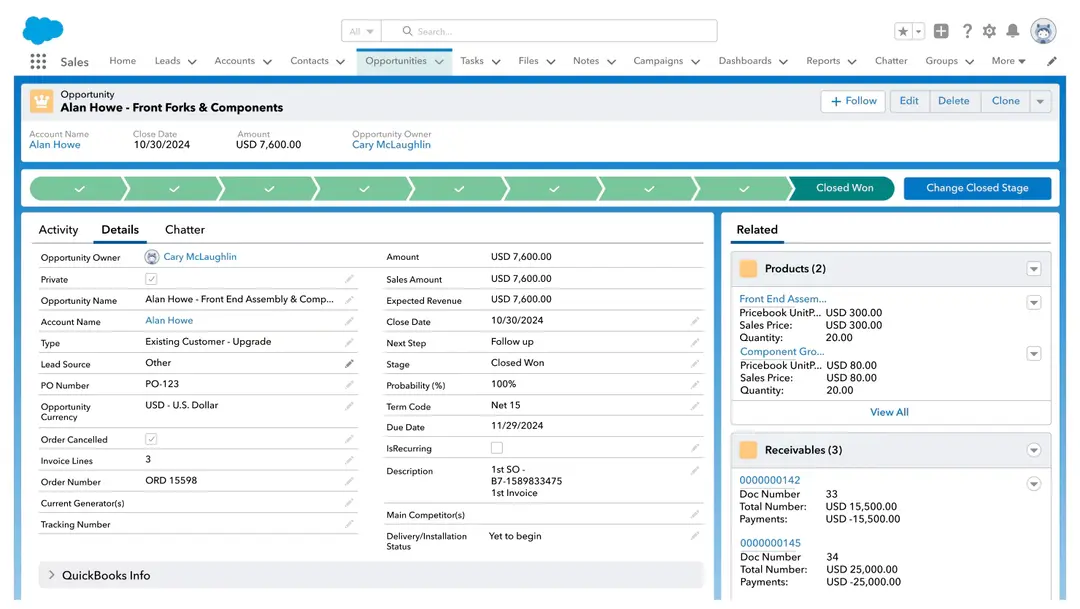1080x609 pixels.
Task: Select the Details tab
Action: pos(120,230)
